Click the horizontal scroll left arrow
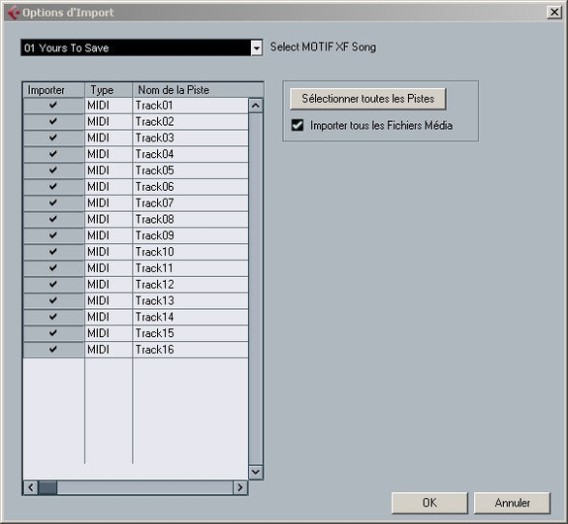The image size is (568, 524). point(31,487)
